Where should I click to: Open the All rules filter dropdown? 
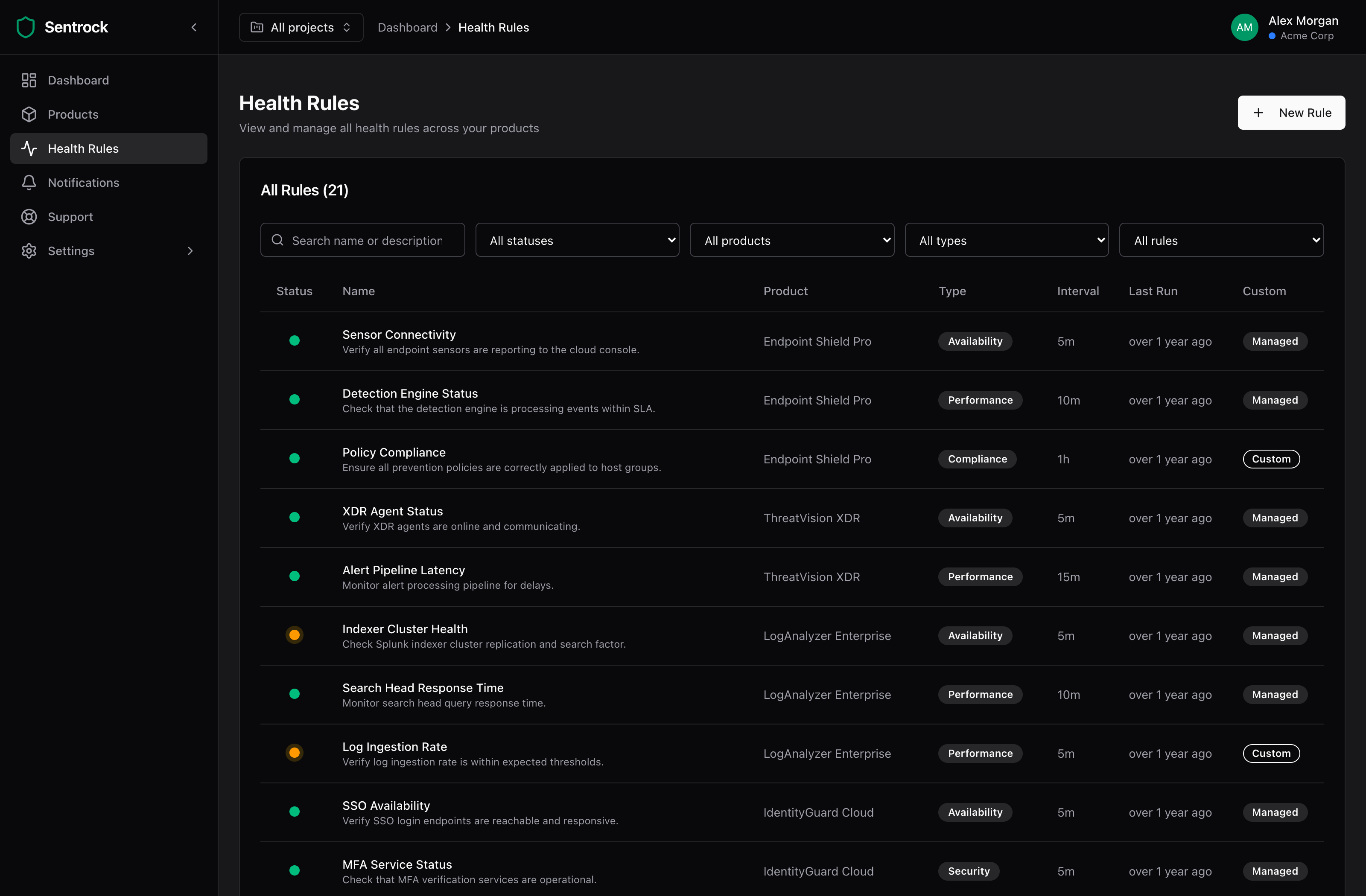click(1221, 240)
